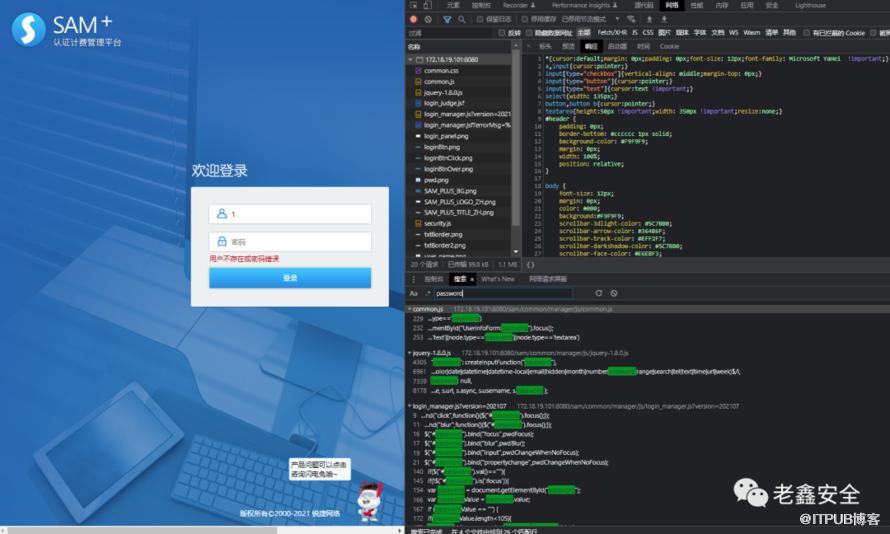Image resolution: width=890 pixels, height=534 pixels.
Task: Click the blue 登录 login button
Action: click(x=289, y=278)
